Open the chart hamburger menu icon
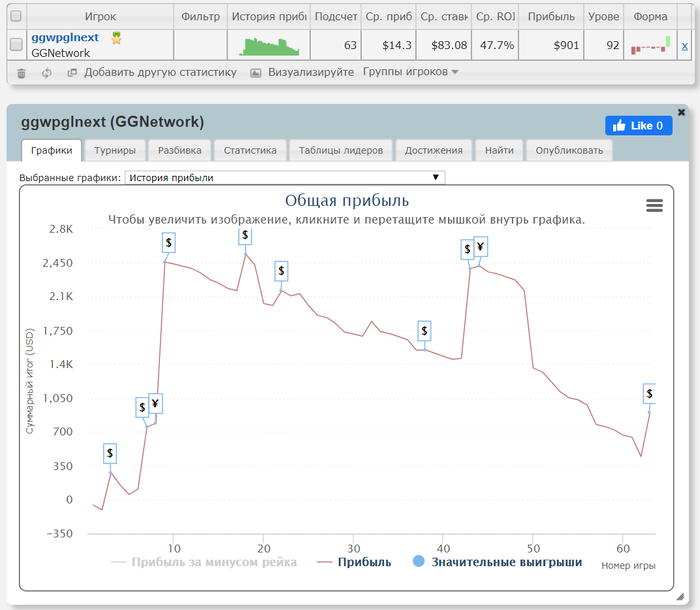The width and height of the screenshot is (700, 610). (x=654, y=205)
